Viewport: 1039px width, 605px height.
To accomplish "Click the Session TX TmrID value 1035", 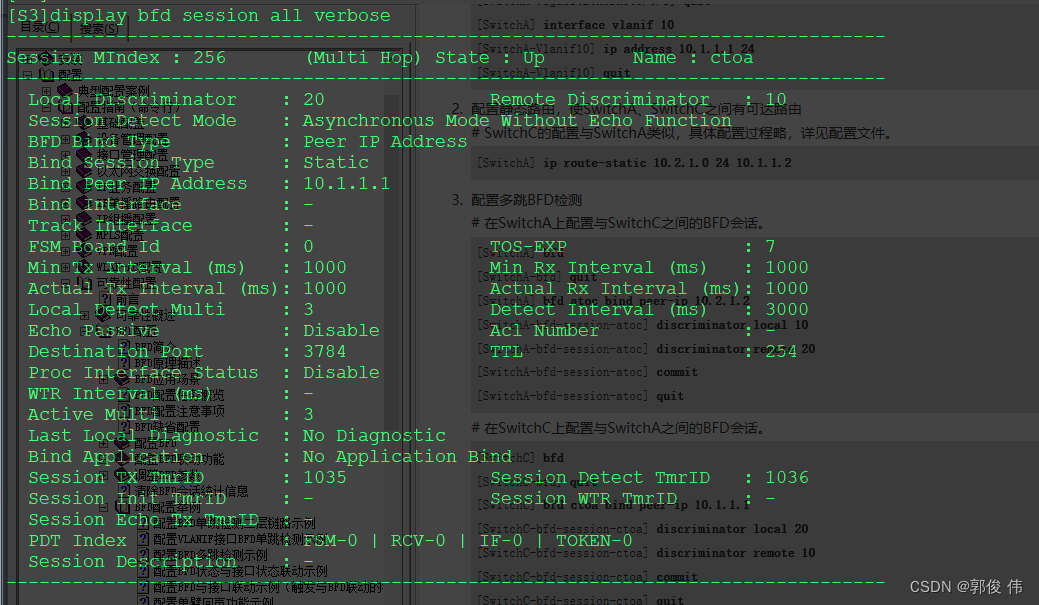I will (x=325, y=477).
